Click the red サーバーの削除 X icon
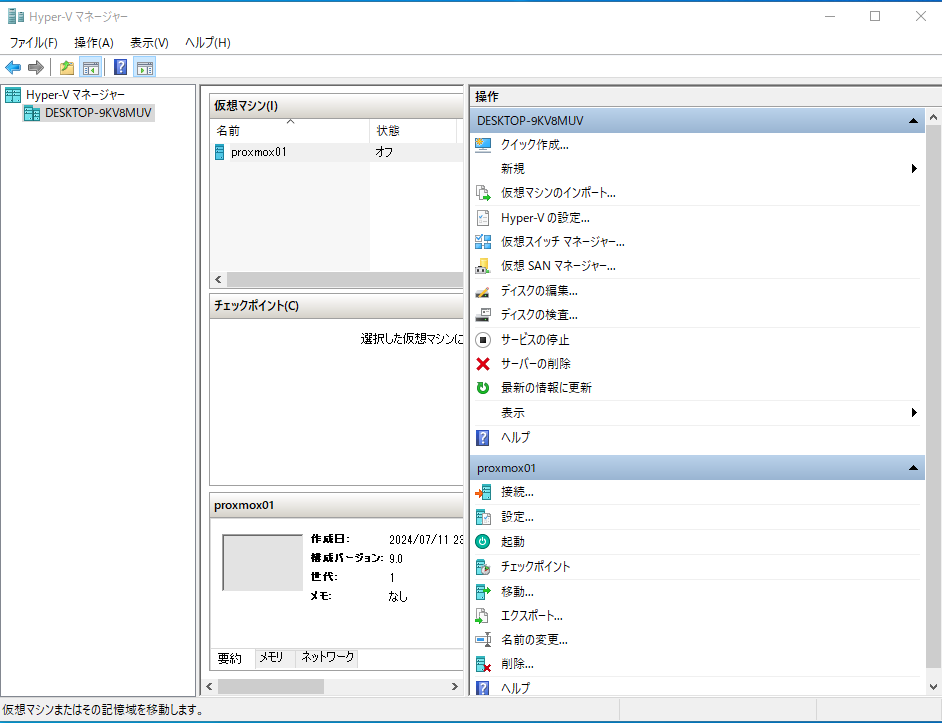 [483, 364]
